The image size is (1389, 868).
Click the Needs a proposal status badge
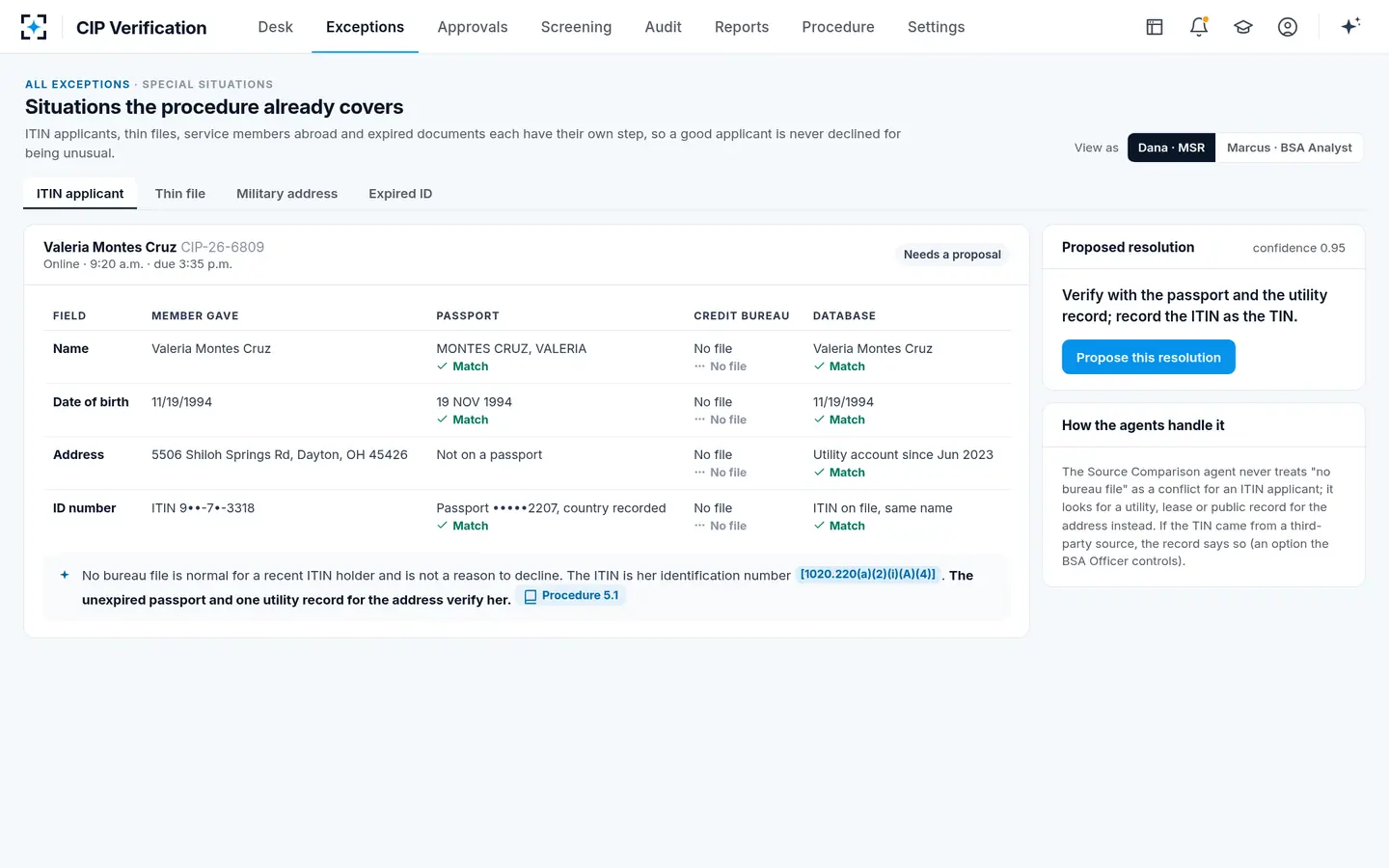click(952, 255)
